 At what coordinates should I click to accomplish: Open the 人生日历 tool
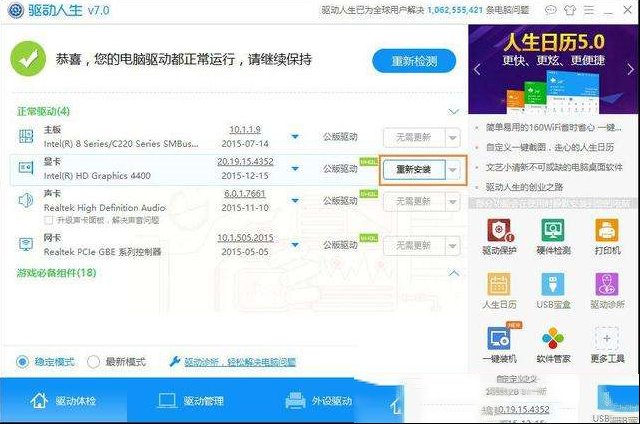(x=499, y=291)
